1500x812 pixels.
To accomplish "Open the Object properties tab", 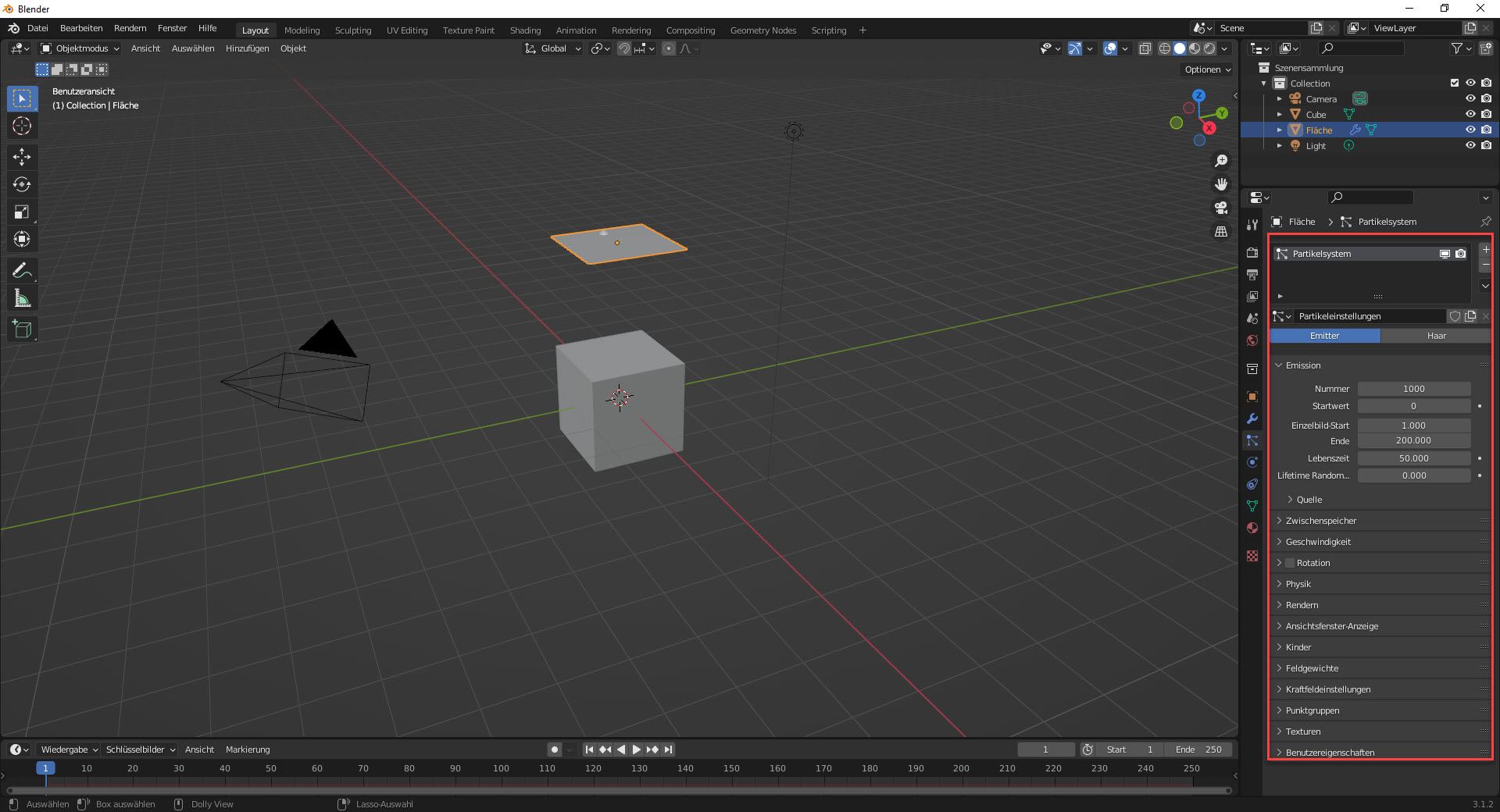I will 1252,397.
